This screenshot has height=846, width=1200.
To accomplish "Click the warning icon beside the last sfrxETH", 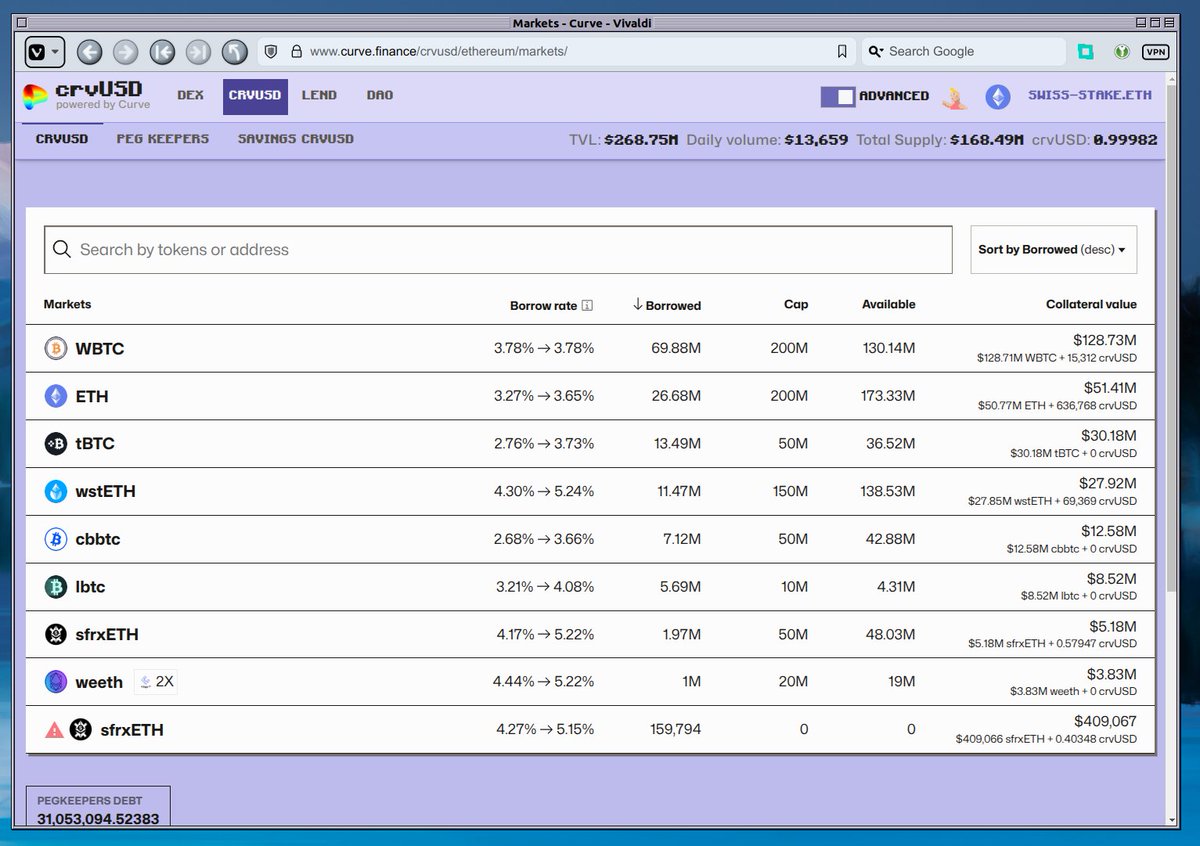I will [x=55, y=730].
